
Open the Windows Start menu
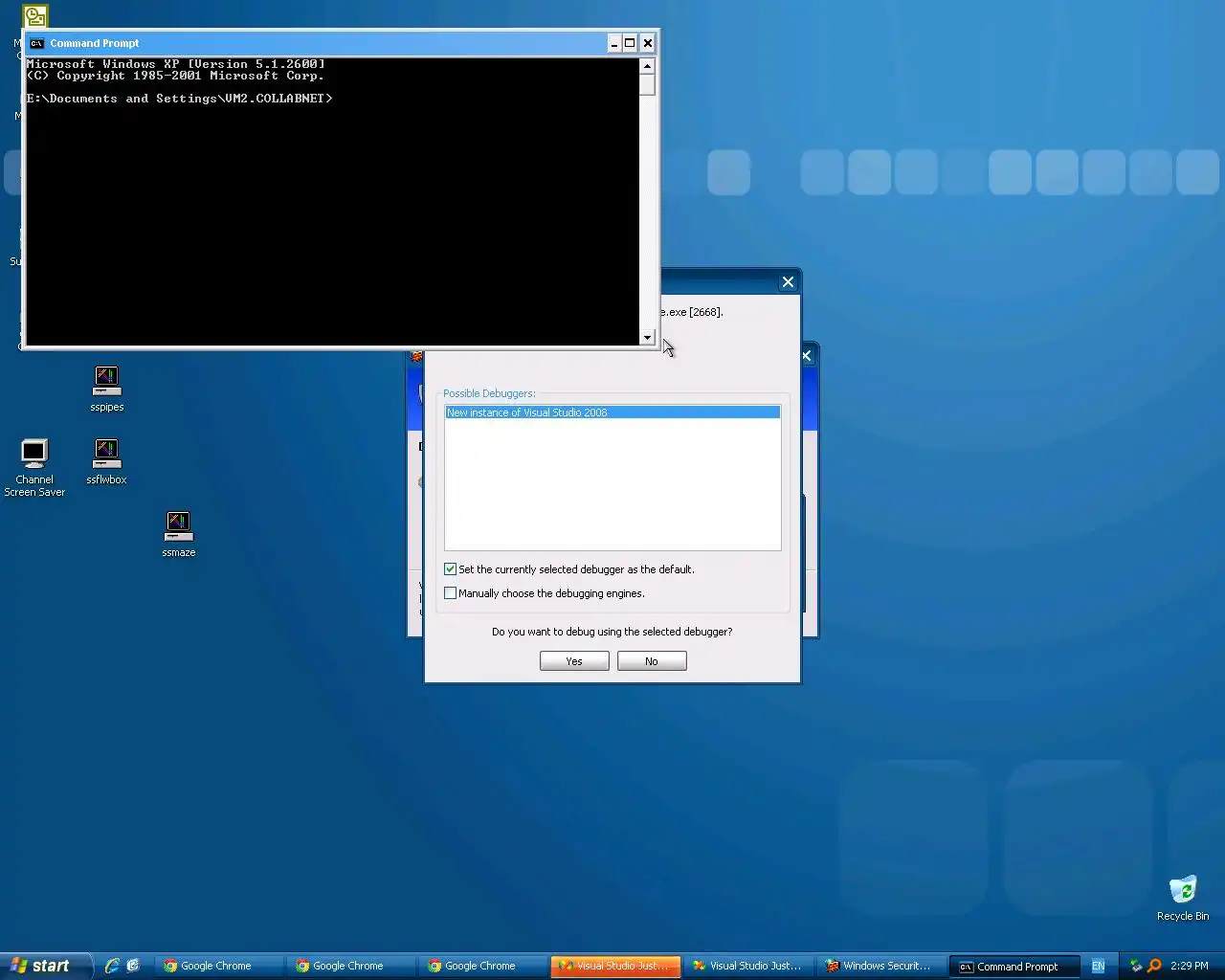click(x=45, y=966)
